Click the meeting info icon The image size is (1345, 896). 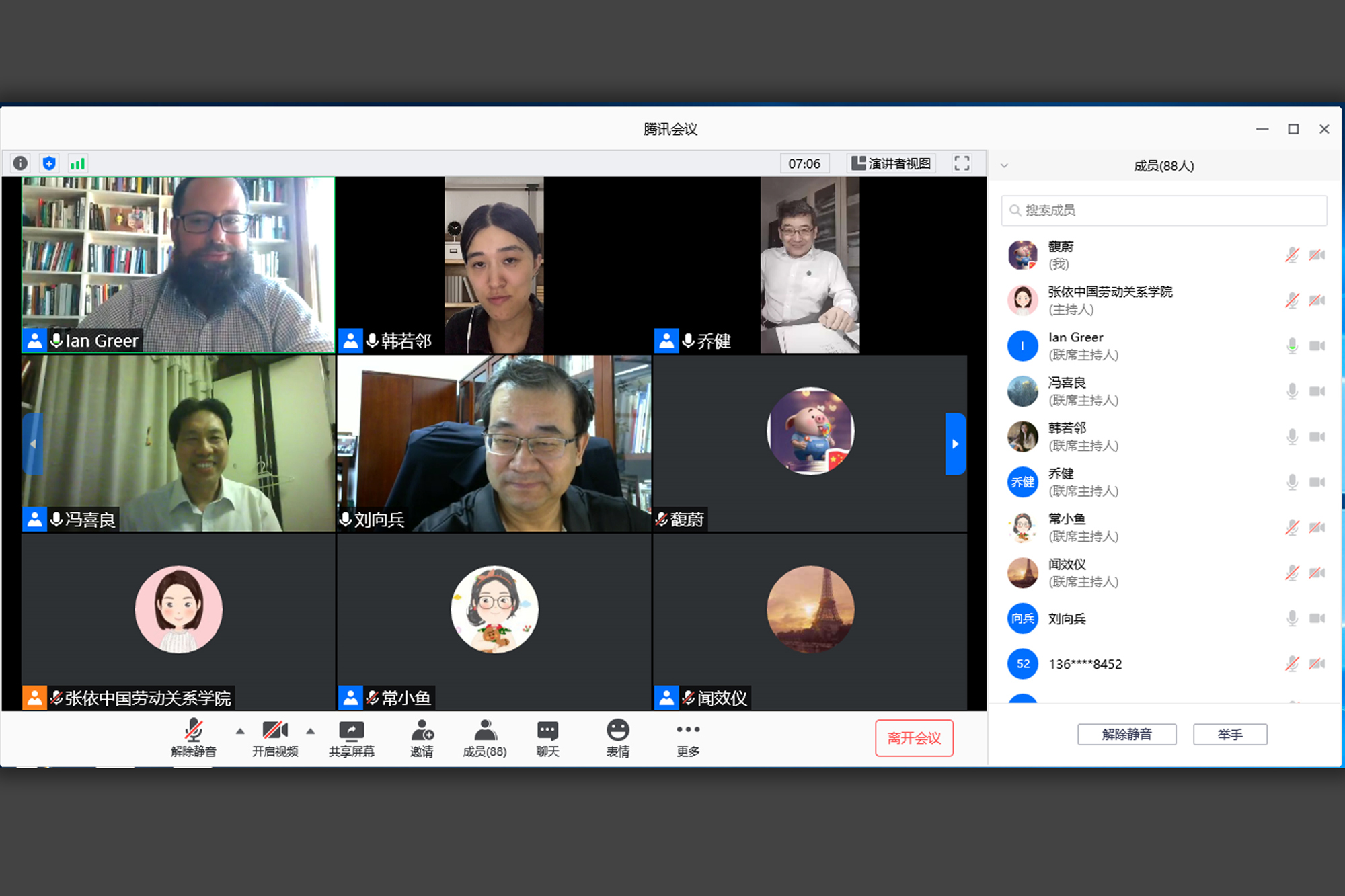20,163
